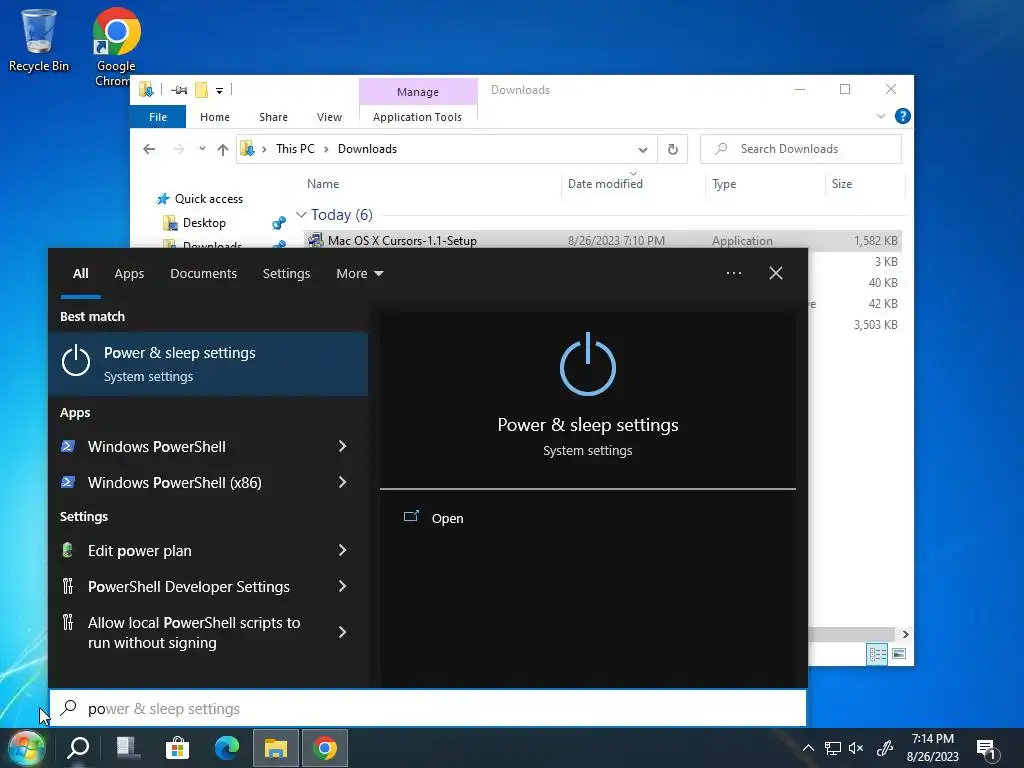Select the All search filter tab
The height and width of the screenshot is (768, 1024).
pyautogui.click(x=80, y=274)
